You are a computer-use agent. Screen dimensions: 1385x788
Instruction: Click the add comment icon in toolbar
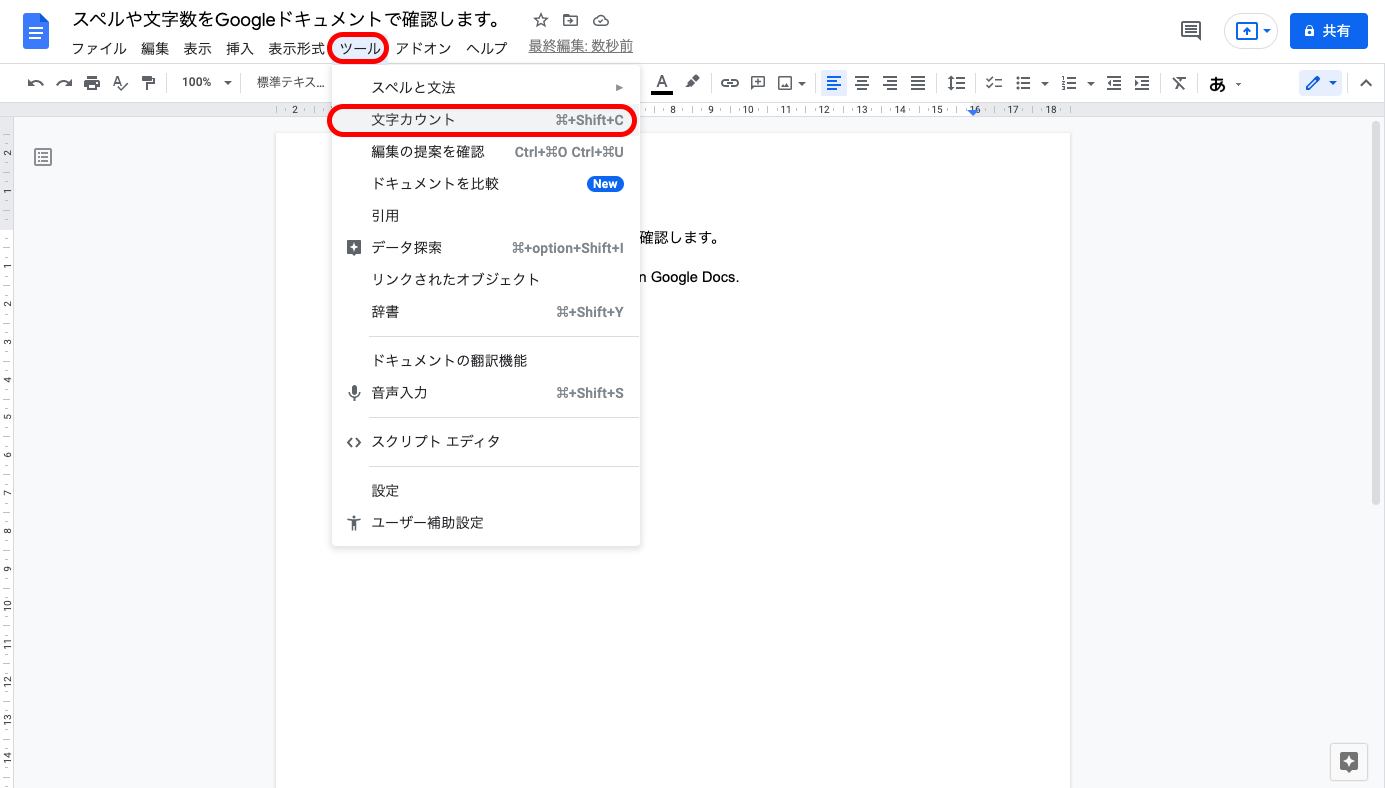point(758,83)
